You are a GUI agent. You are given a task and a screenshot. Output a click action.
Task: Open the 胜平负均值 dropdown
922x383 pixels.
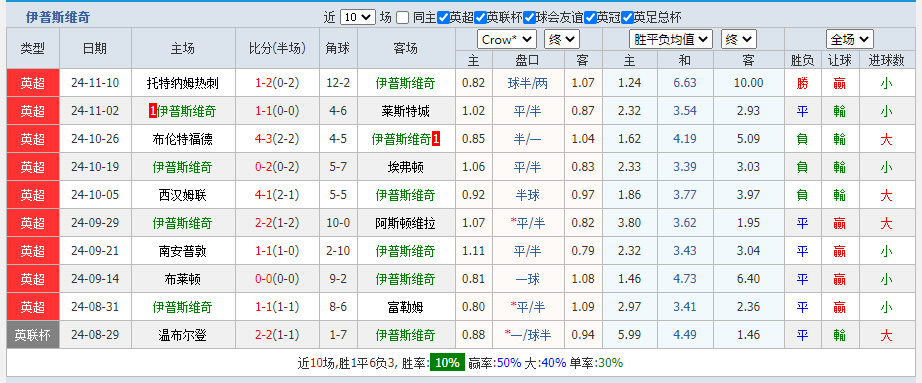coord(671,39)
